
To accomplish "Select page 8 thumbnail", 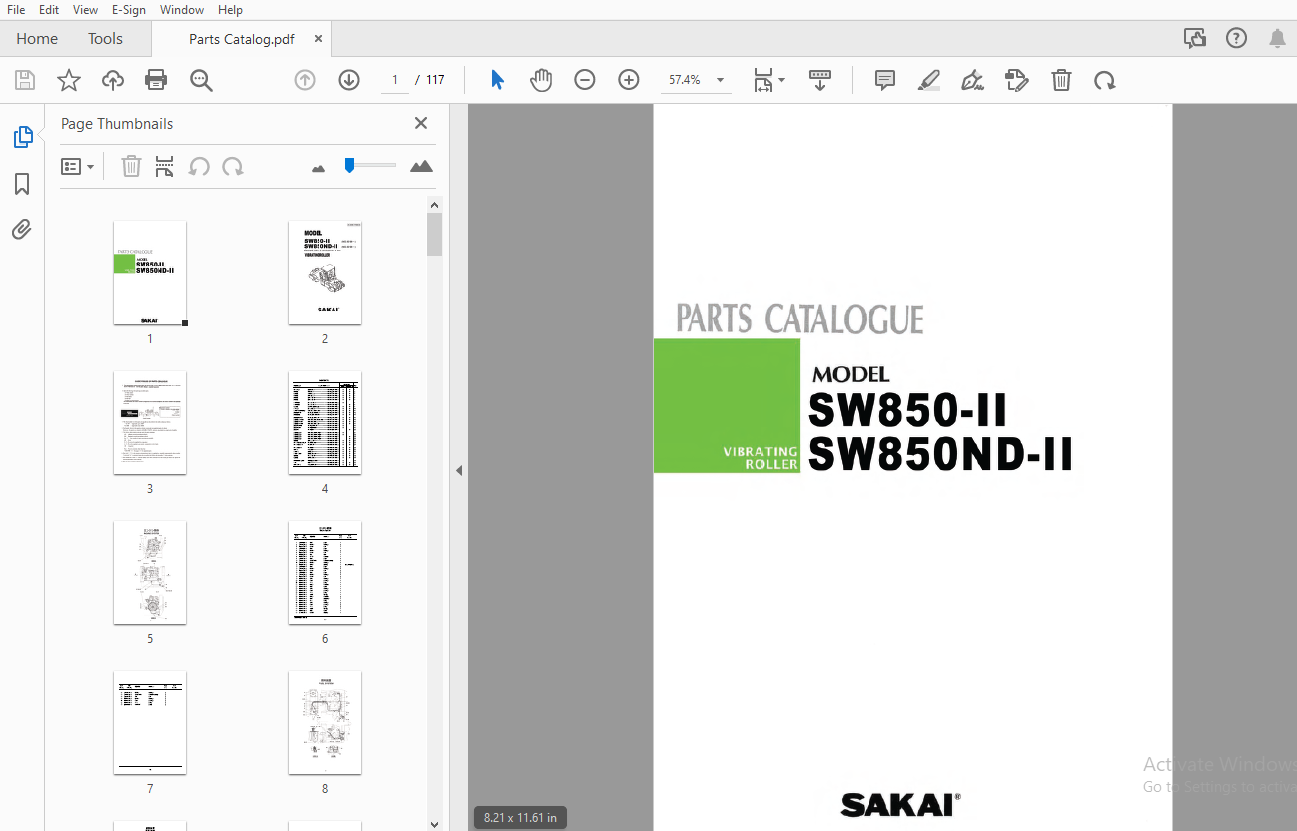I will click(325, 723).
